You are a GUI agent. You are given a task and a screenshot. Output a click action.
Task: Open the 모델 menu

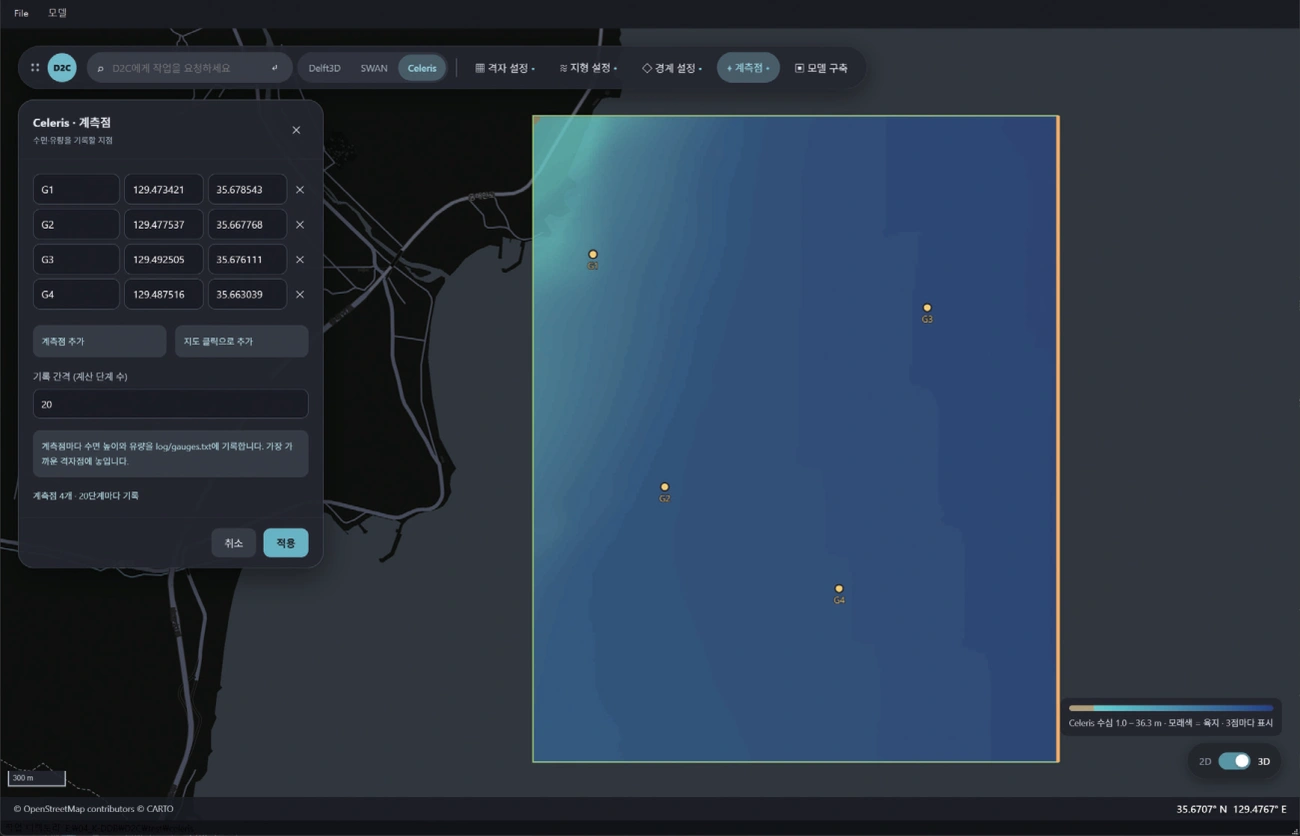(57, 13)
